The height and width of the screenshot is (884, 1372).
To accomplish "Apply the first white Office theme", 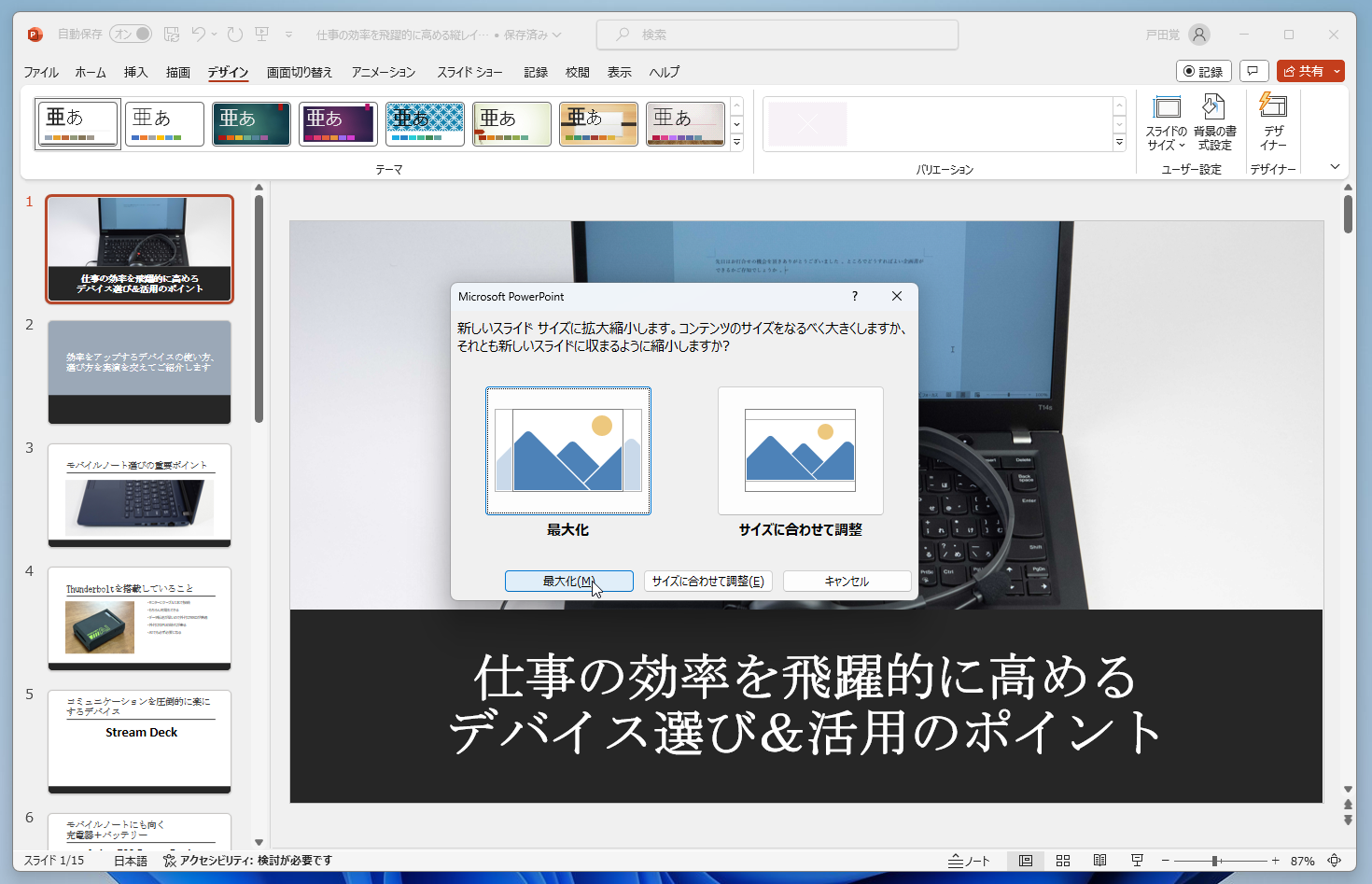I will 77,124.
